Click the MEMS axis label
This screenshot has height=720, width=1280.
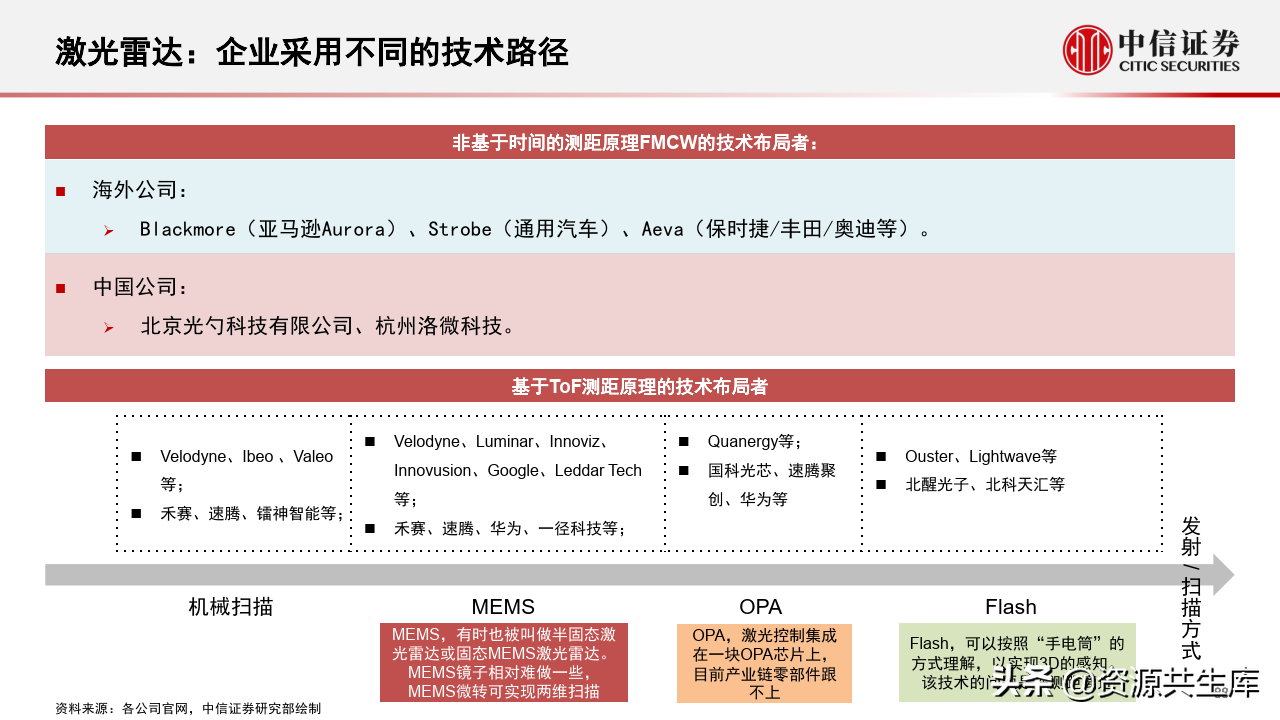tap(503, 606)
